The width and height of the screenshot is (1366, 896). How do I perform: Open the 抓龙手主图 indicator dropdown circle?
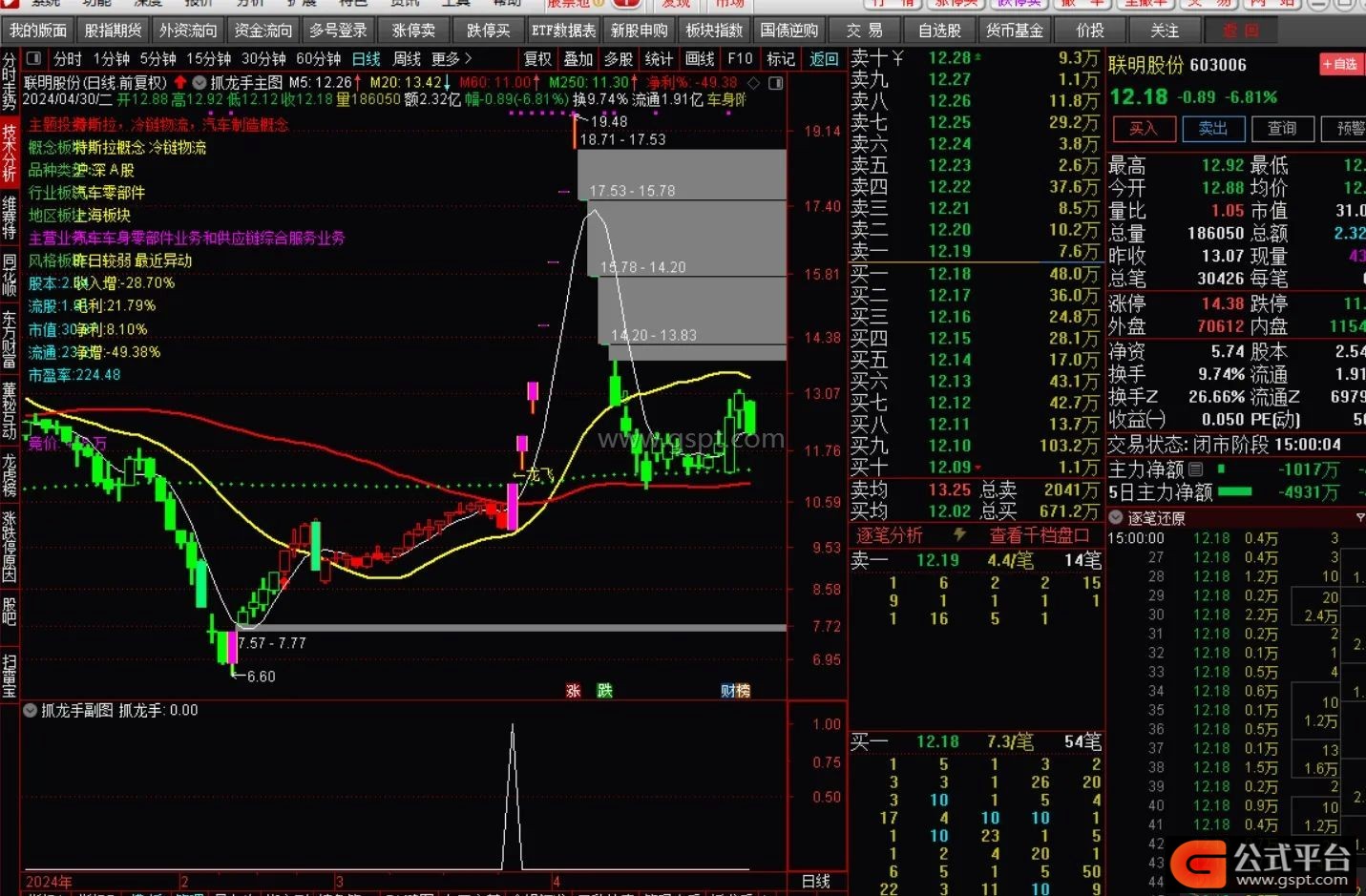[200, 83]
